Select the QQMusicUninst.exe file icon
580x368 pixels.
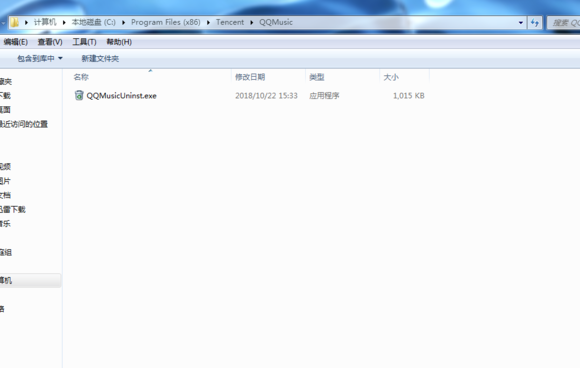tap(79, 95)
